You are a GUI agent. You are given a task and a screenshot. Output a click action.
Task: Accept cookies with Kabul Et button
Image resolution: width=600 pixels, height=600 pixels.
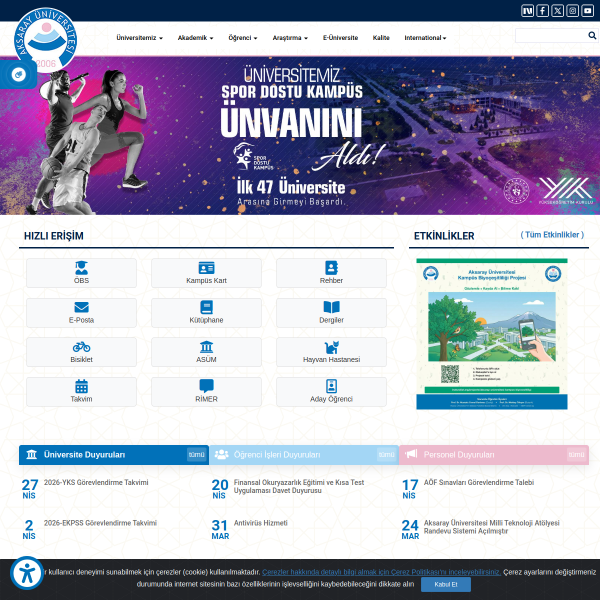[446, 585]
